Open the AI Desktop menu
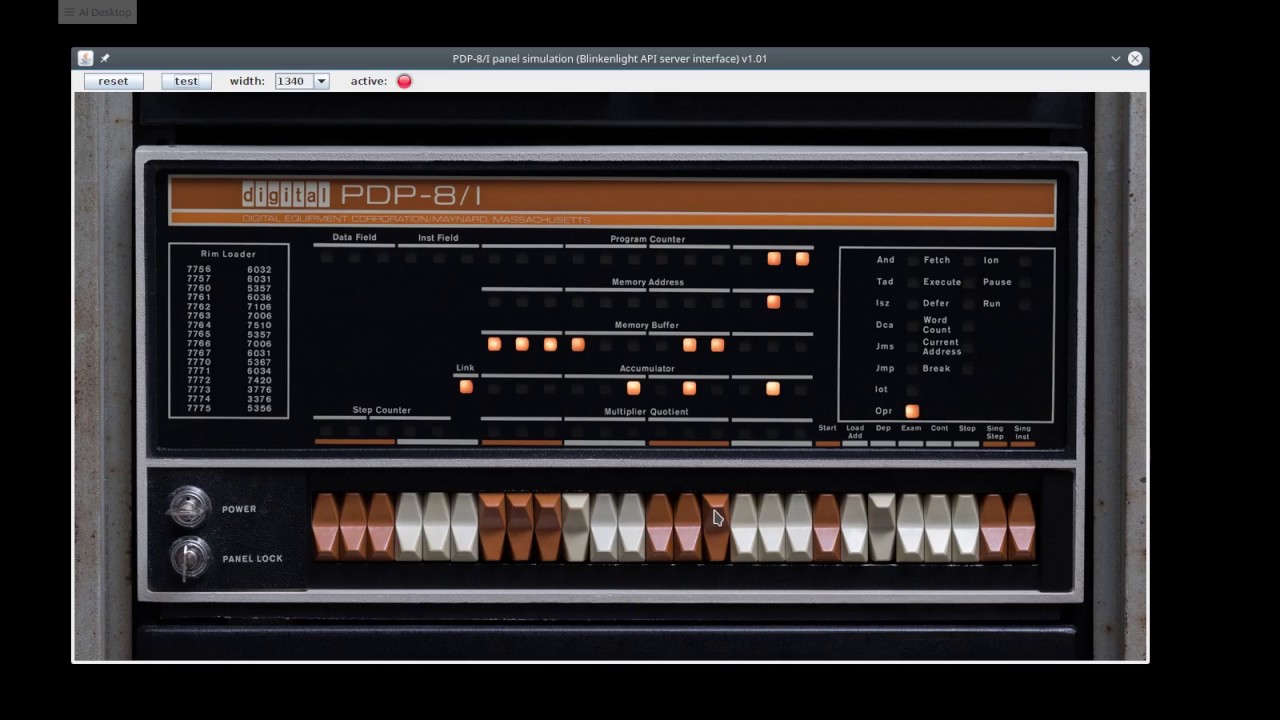 [x=97, y=12]
